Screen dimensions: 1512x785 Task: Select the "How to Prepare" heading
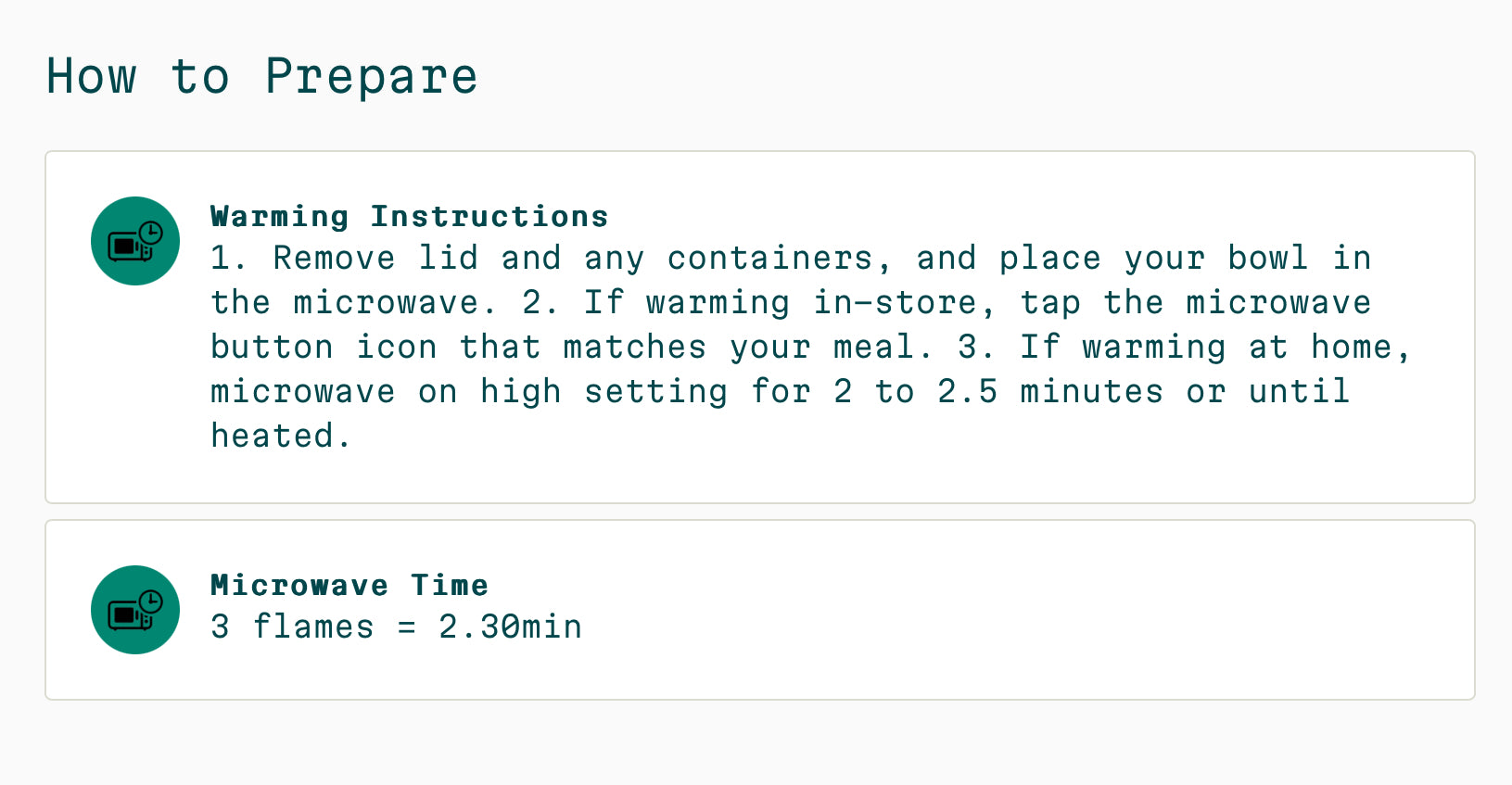coord(262,76)
